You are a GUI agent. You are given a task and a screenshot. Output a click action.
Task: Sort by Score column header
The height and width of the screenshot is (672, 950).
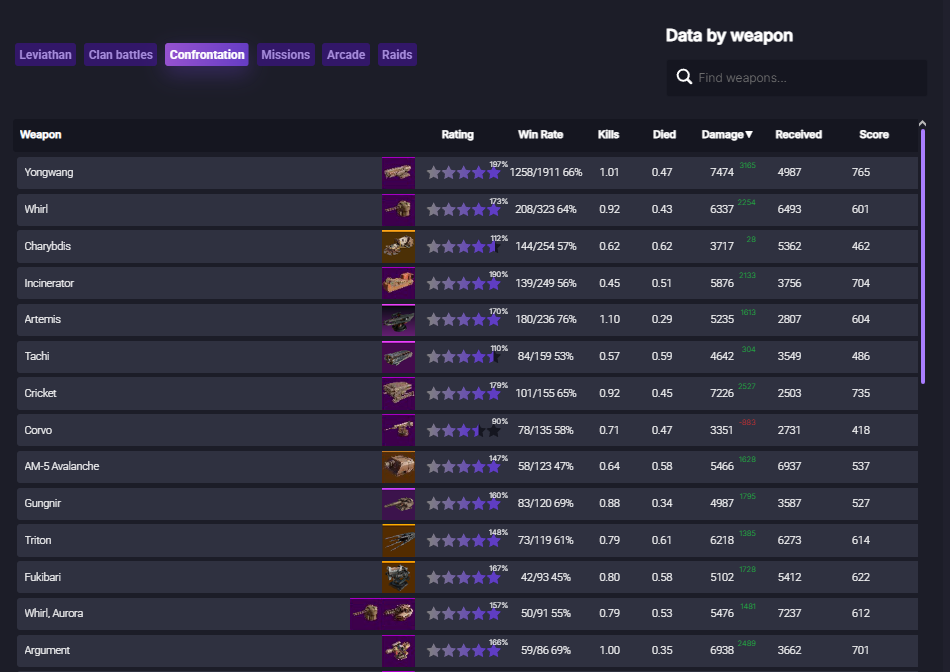click(x=873, y=135)
